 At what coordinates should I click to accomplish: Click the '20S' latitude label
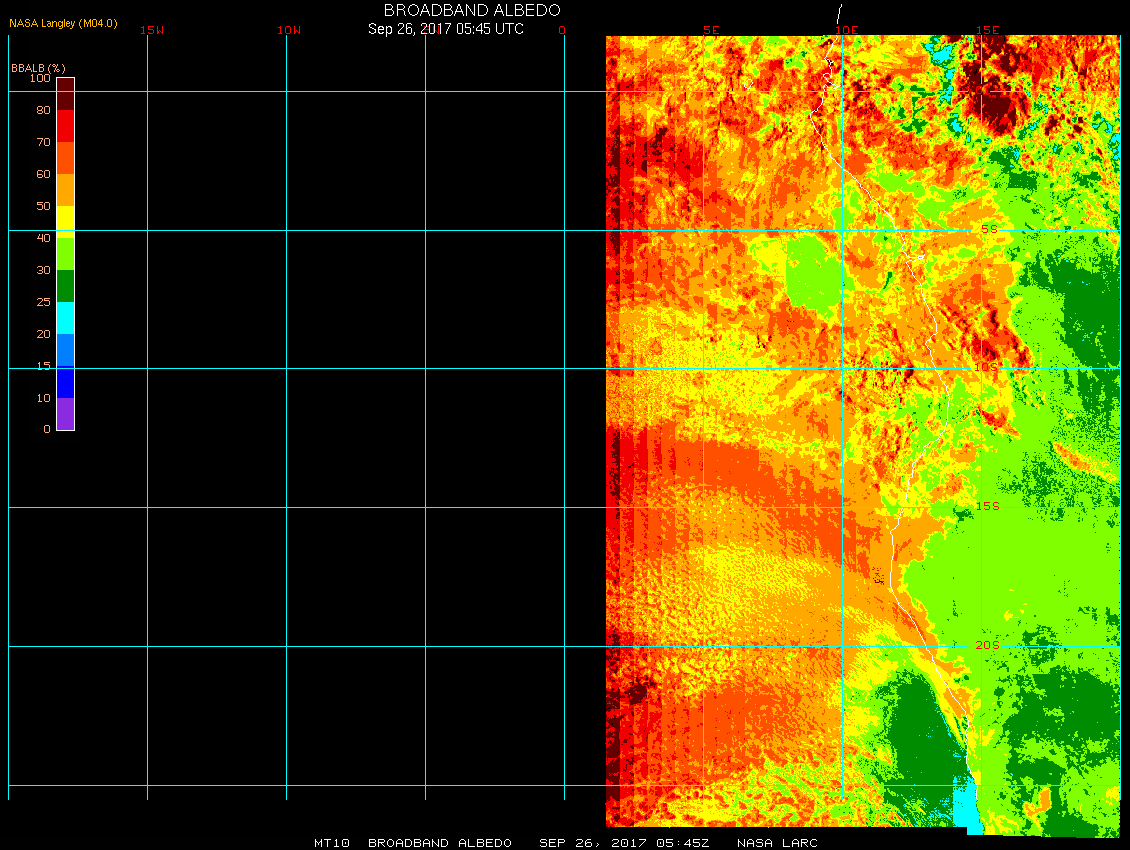[987, 645]
